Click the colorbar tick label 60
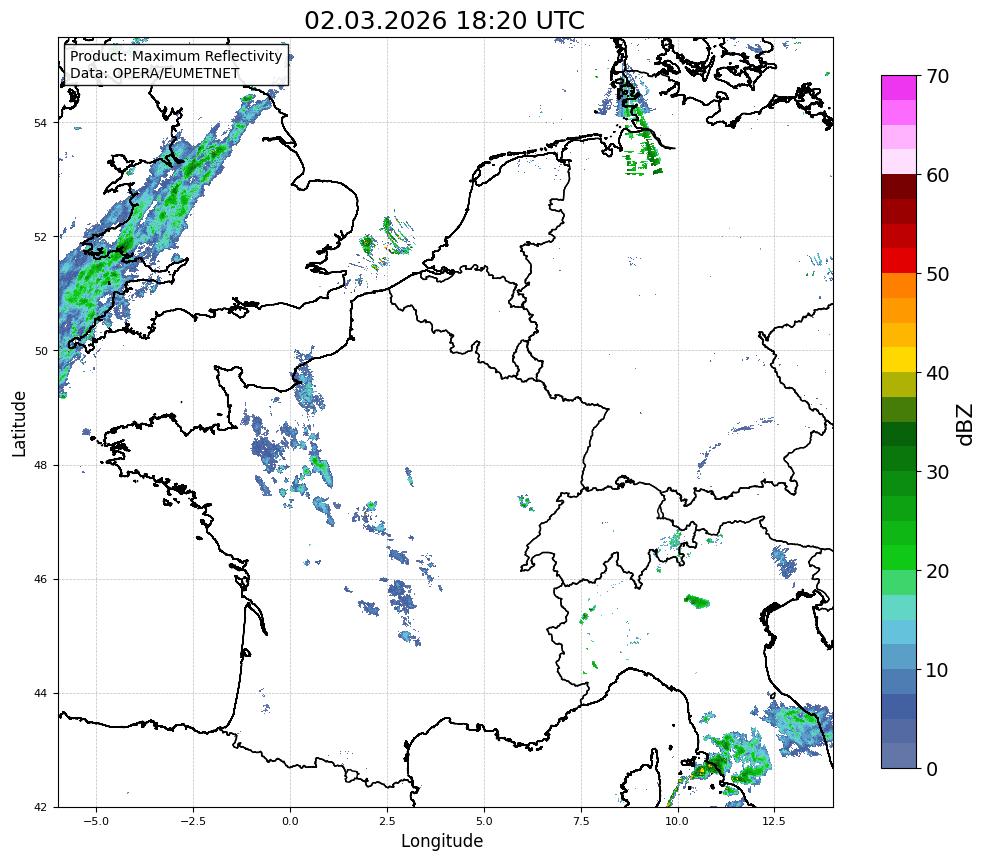985x860 pixels. [x=937, y=175]
